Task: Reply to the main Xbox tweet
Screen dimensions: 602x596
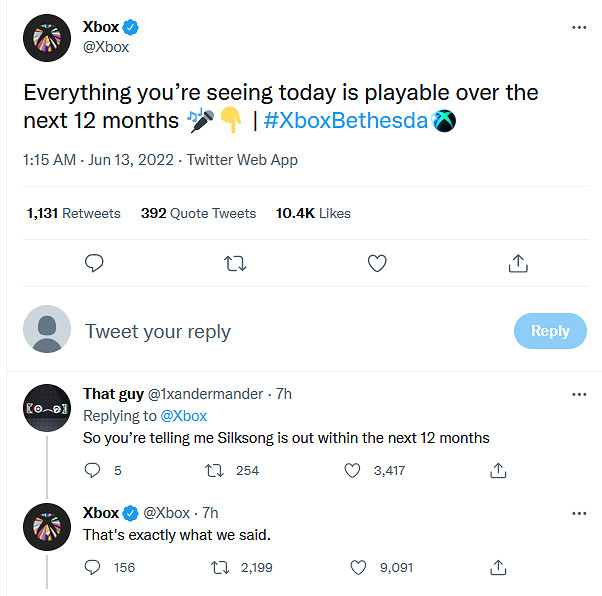Action: pyautogui.click(x=95, y=263)
